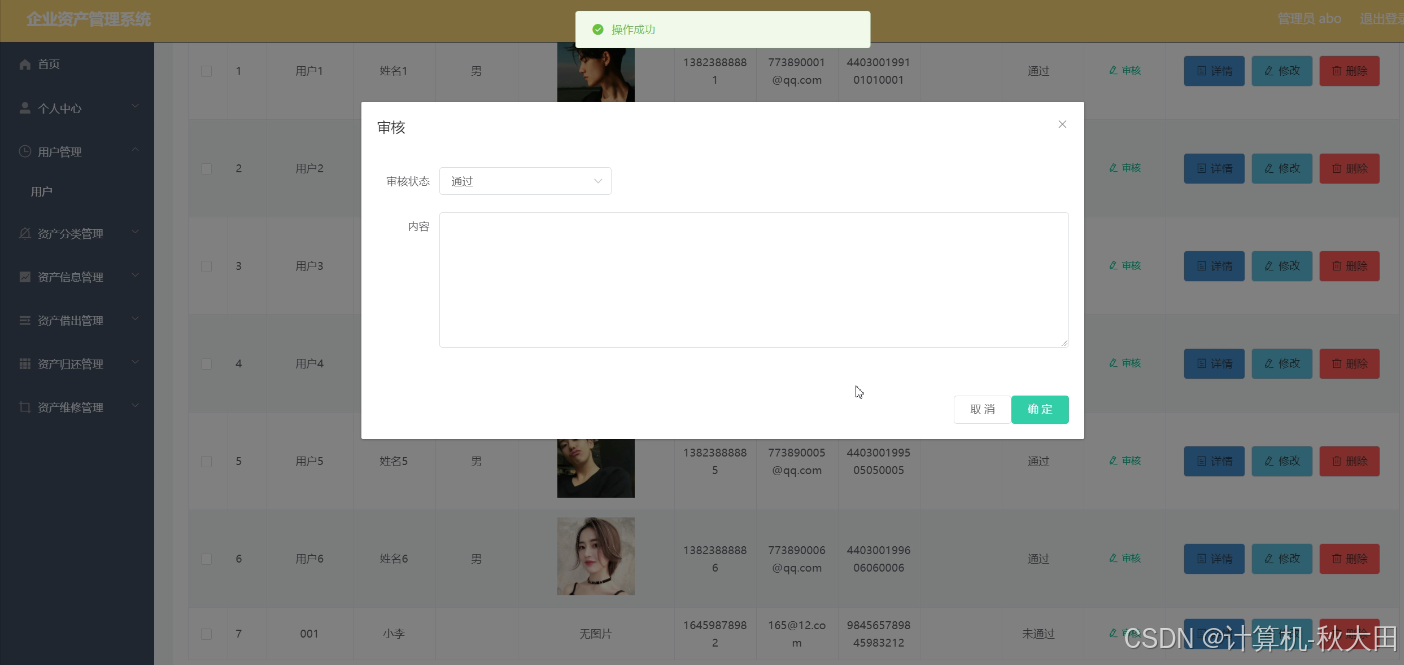Click 用户1 avatar photo thumbnail
This screenshot has height=665, width=1404.
click(x=596, y=72)
